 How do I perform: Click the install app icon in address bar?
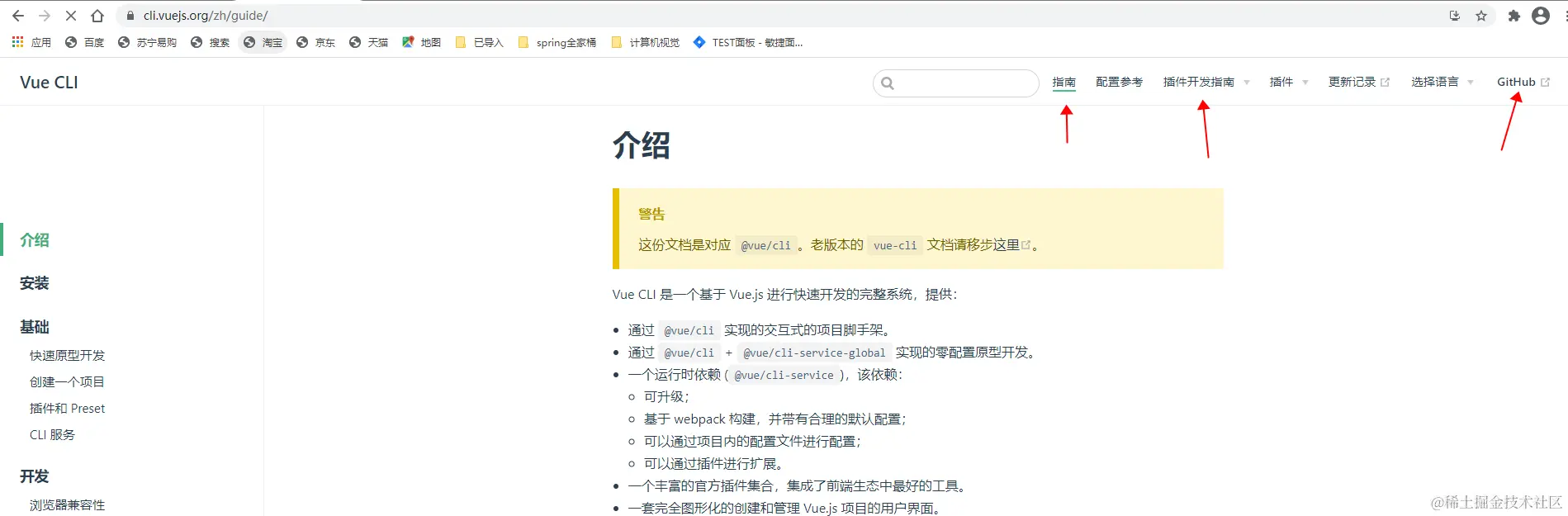[1455, 16]
